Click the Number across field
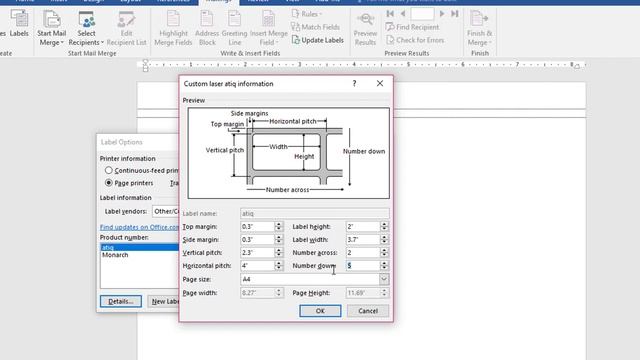The height and width of the screenshot is (360, 640). coord(363,253)
